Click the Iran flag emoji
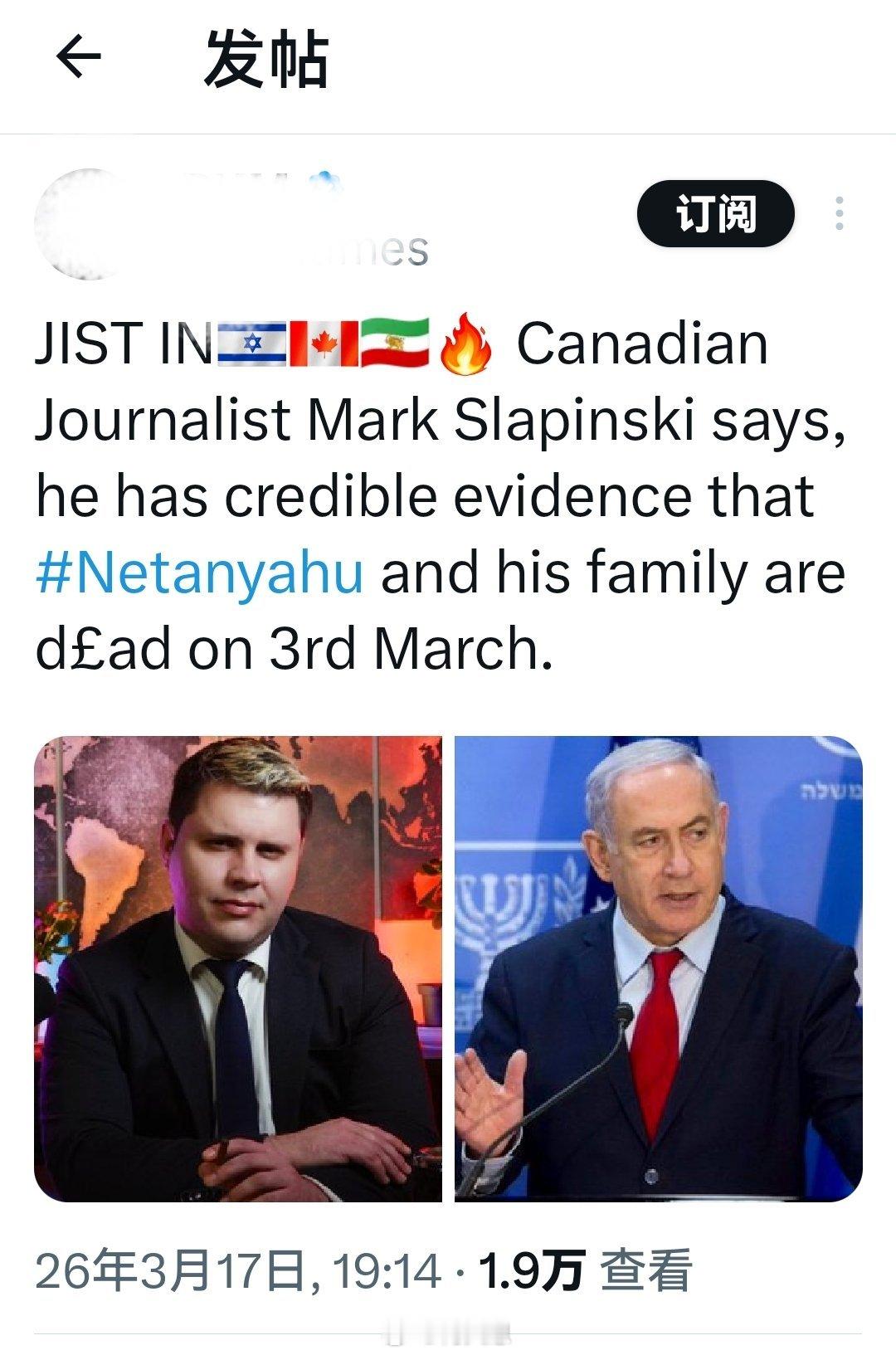The width and height of the screenshot is (896, 1355). coord(396,344)
